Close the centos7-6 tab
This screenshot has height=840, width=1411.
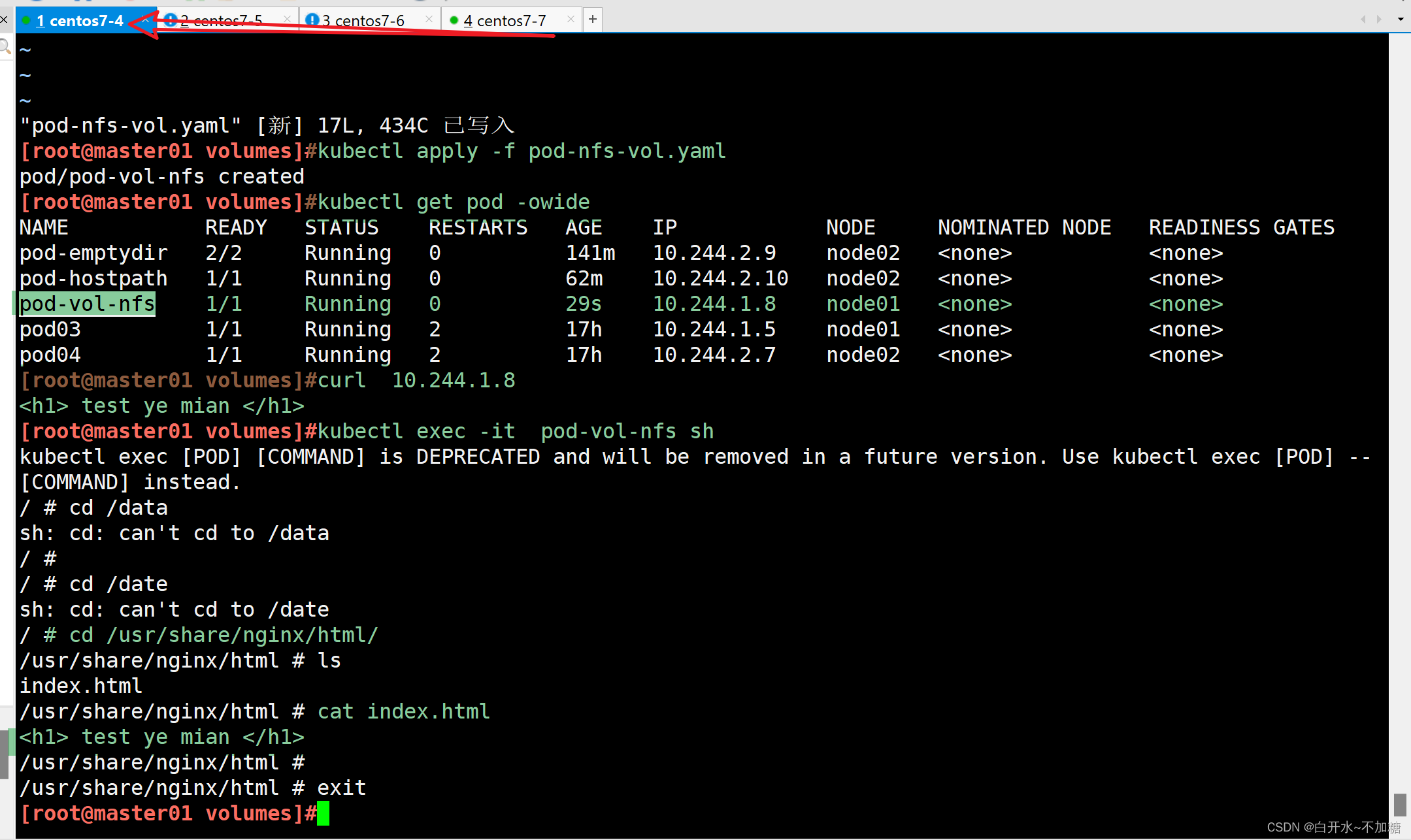tap(429, 19)
